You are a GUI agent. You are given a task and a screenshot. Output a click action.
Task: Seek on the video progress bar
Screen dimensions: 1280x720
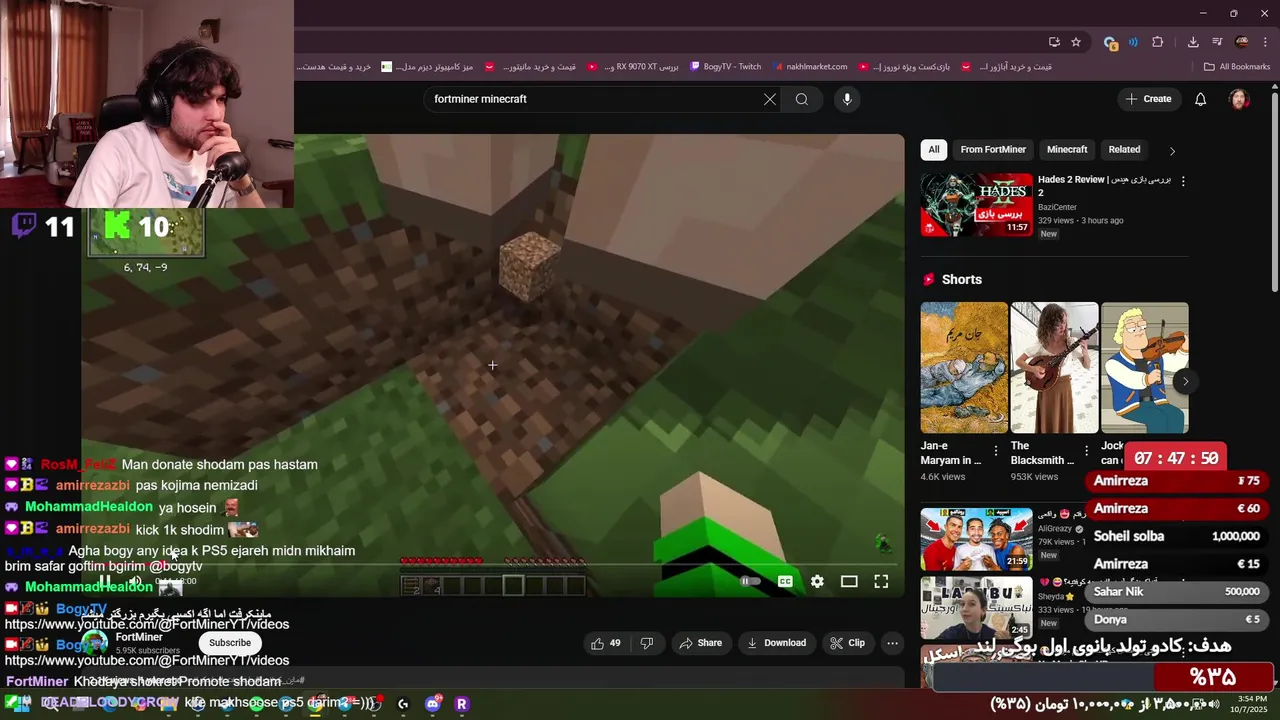pyautogui.click(x=492, y=565)
